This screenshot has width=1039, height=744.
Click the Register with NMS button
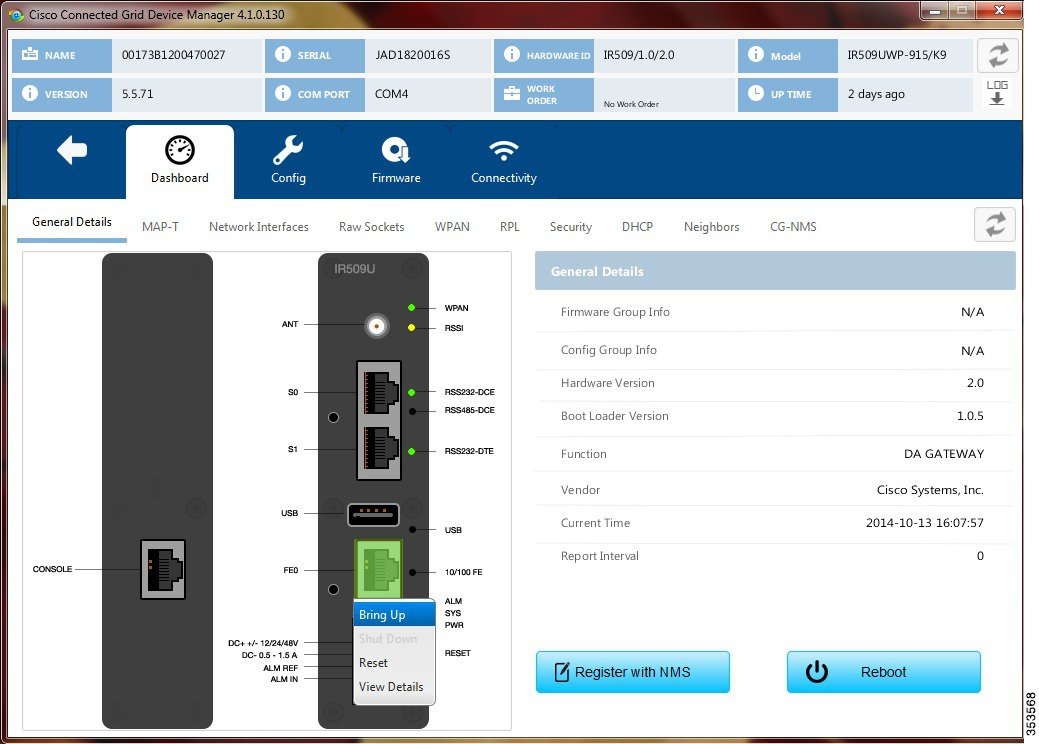pos(632,672)
